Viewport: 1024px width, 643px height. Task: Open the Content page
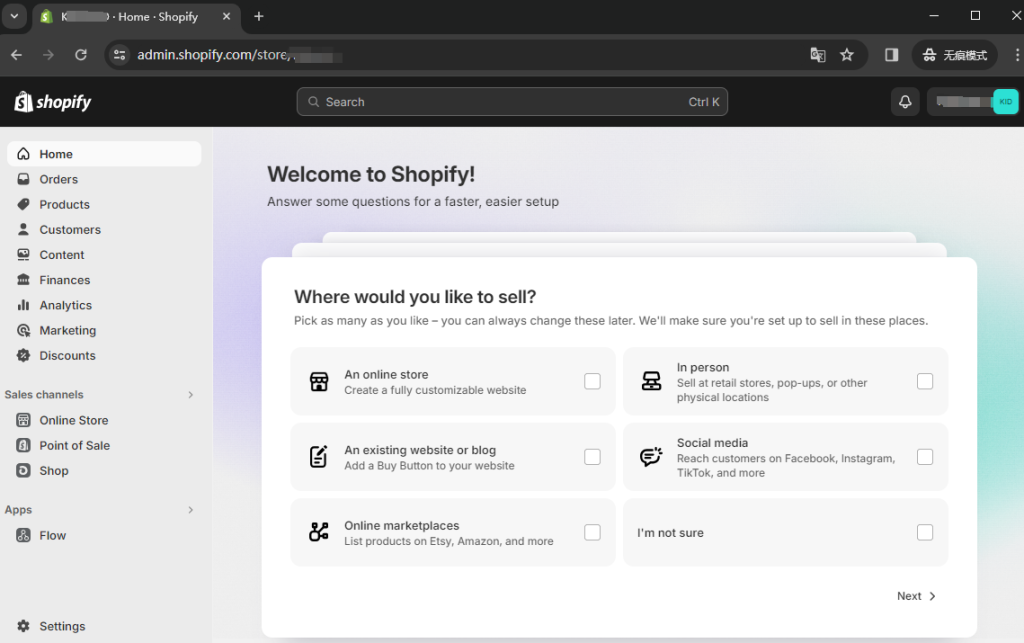coord(104,255)
